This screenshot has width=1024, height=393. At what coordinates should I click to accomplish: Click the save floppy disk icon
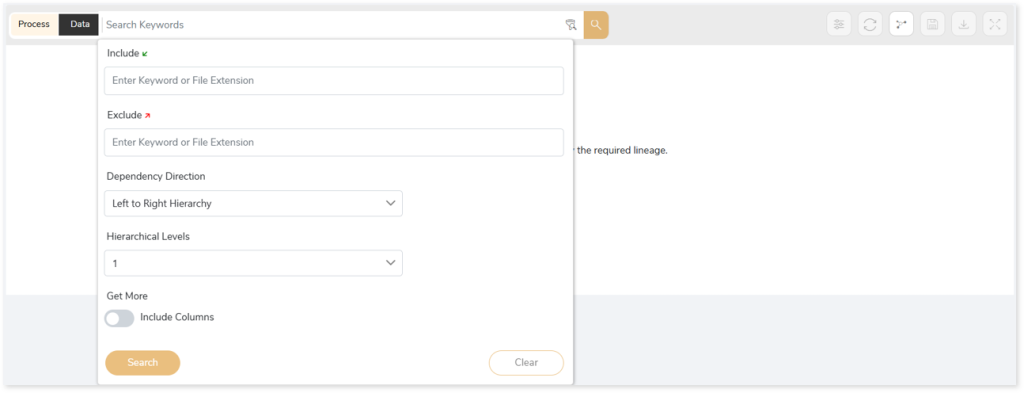tap(933, 25)
